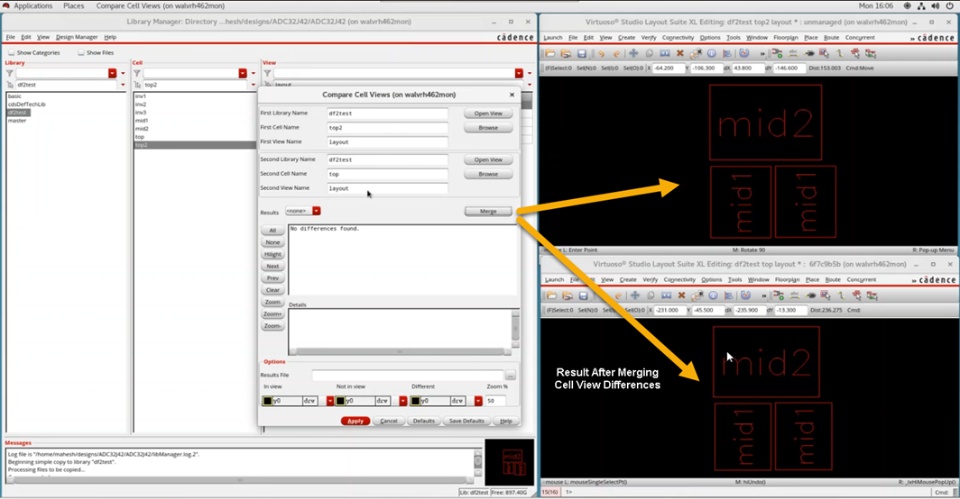Image resolution: width=960 pixels, height=499 pixels.
Task: Select mid2 cell in Cell list
Action: coord(141,129)
